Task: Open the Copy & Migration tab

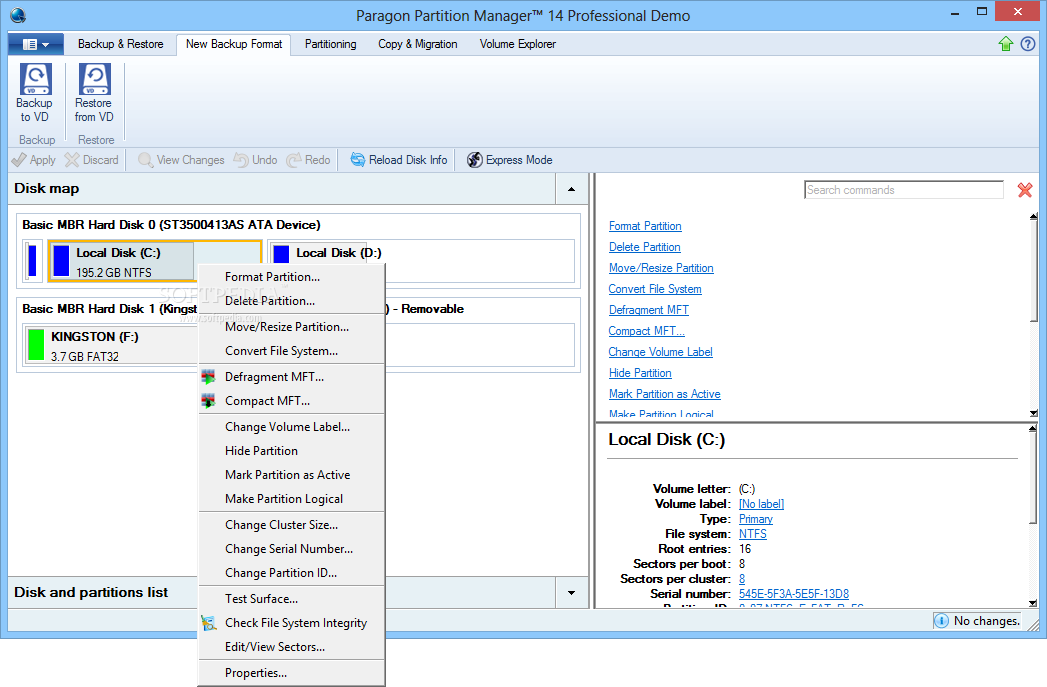Action: [417, 44]
